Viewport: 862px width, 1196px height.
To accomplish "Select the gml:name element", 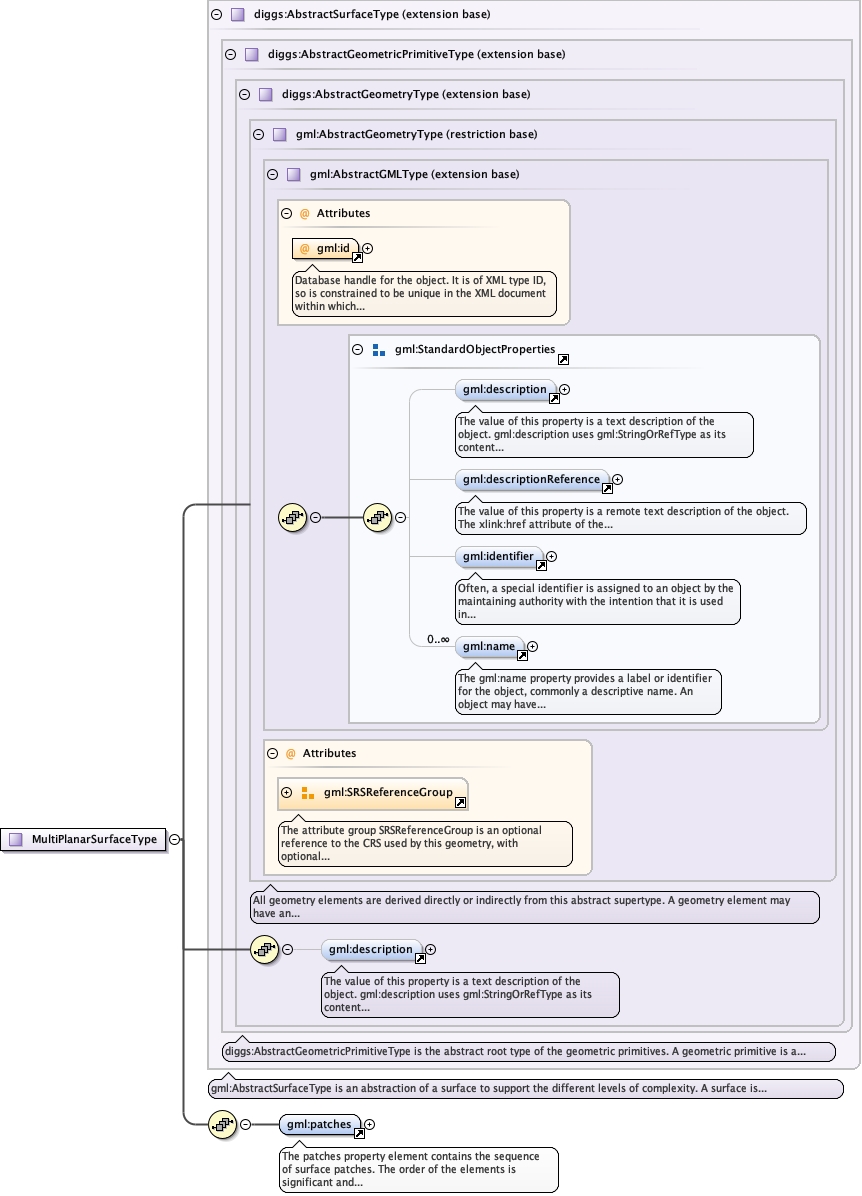I will [488, 647].
